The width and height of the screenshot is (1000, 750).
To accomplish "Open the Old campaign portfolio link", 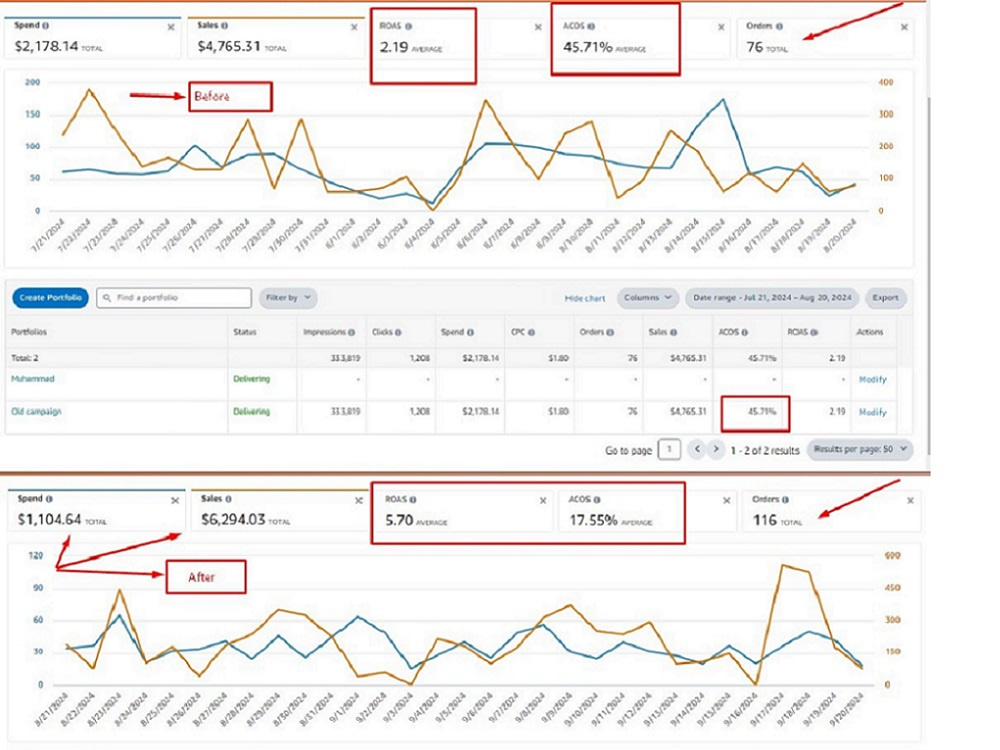I will click(x=36, y=411).
